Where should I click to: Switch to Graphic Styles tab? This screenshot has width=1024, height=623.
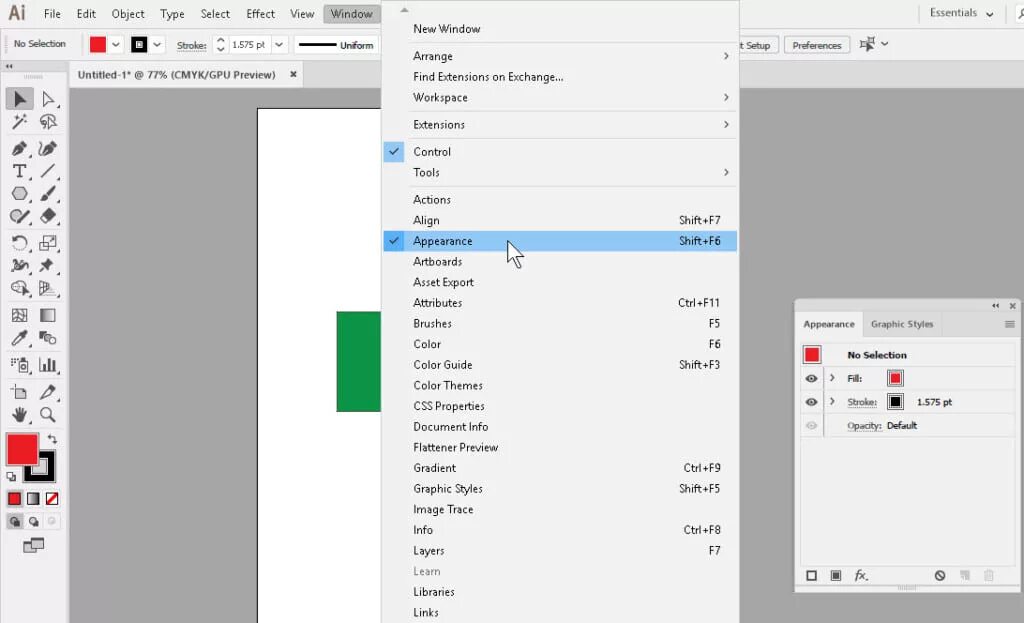tap(902, 324)
